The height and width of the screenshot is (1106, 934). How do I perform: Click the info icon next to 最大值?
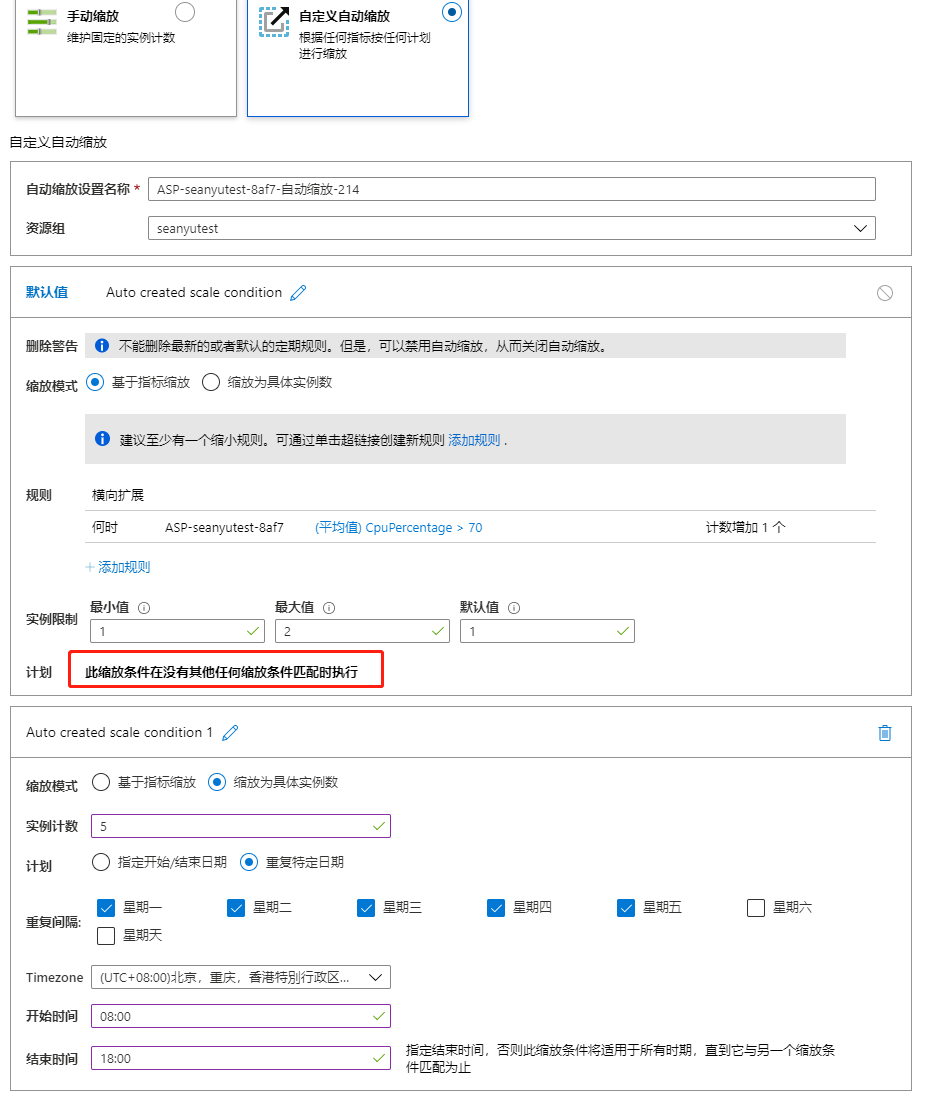click(331, 607)
